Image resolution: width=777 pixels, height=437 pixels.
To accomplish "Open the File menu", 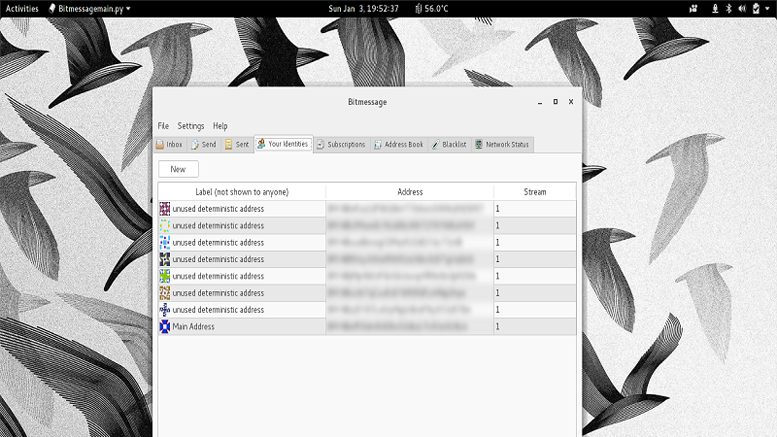I will coord(163,126).
